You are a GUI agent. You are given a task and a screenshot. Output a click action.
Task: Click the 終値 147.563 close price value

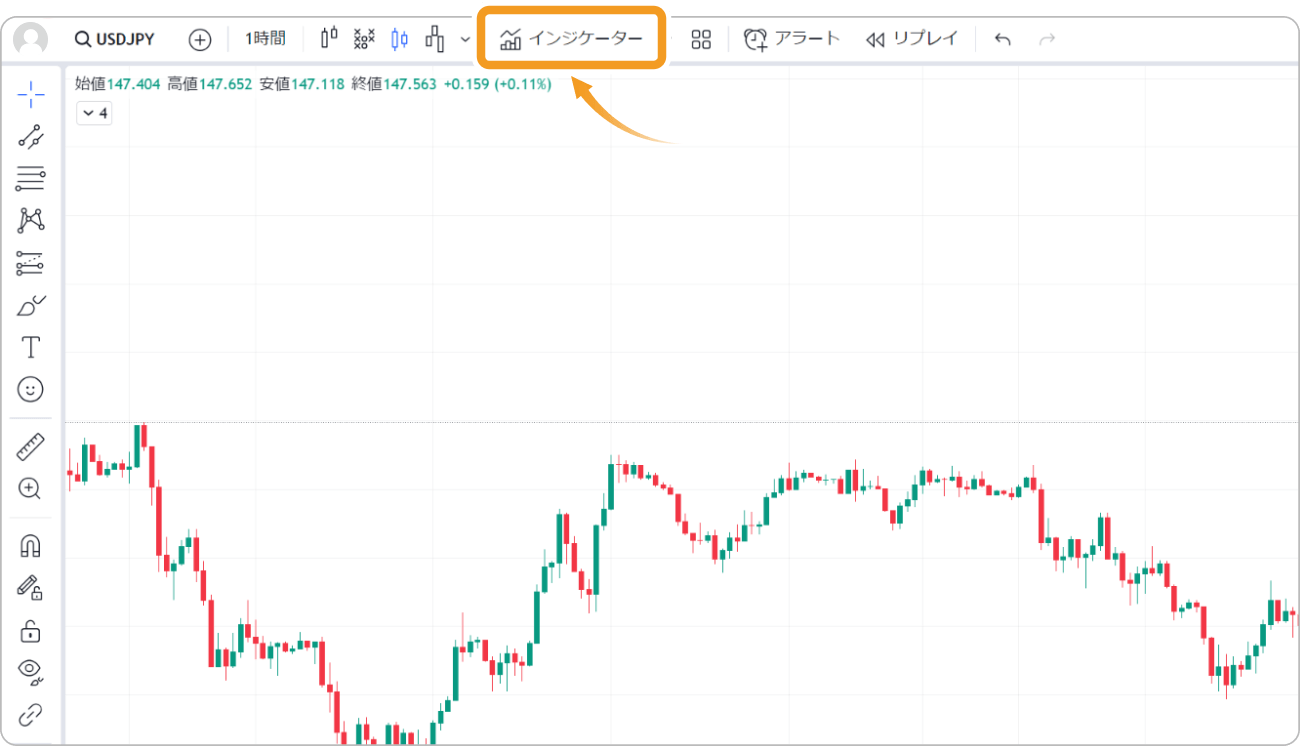(394, 84)
